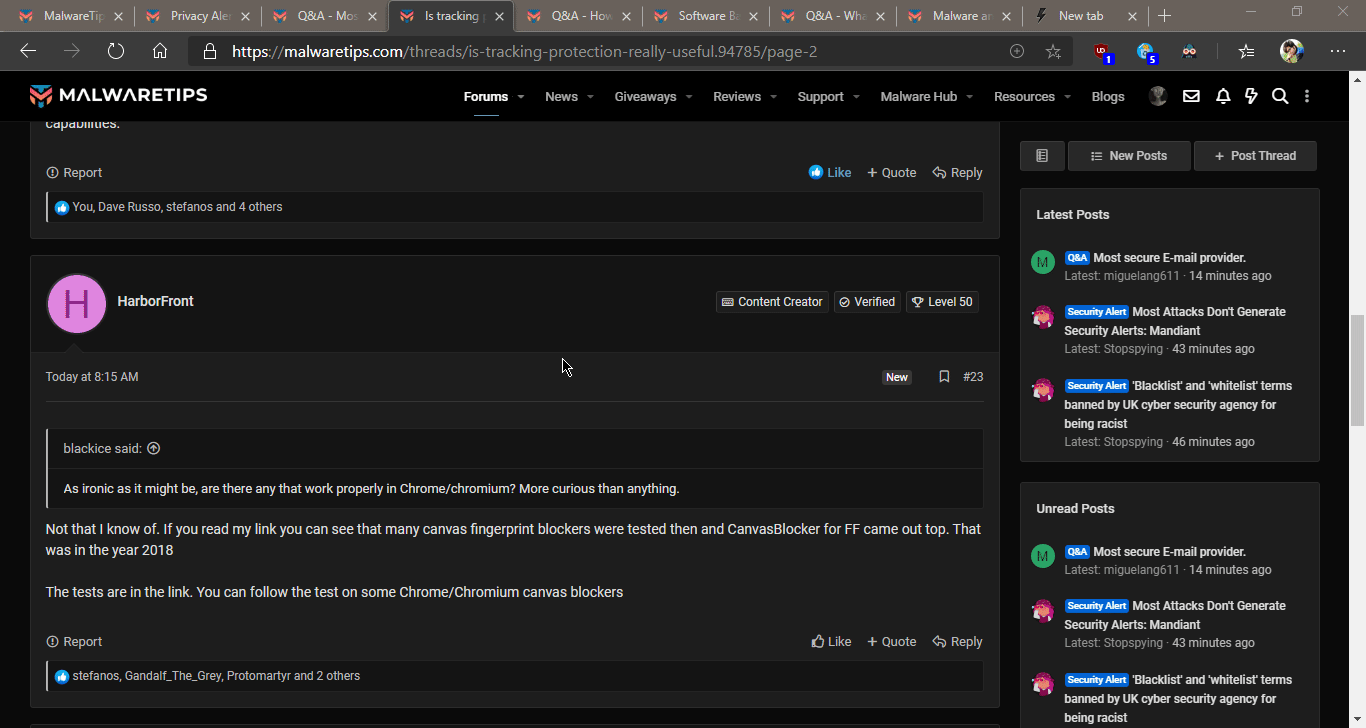Click the MalwareTips logo
This screenshot has width=1366, height=728.
pyautogui.click(x=118, y=96)
